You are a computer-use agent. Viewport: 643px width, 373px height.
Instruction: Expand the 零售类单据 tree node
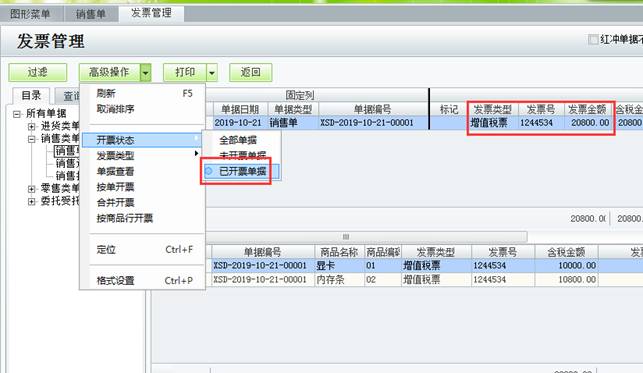click(32, 189)
